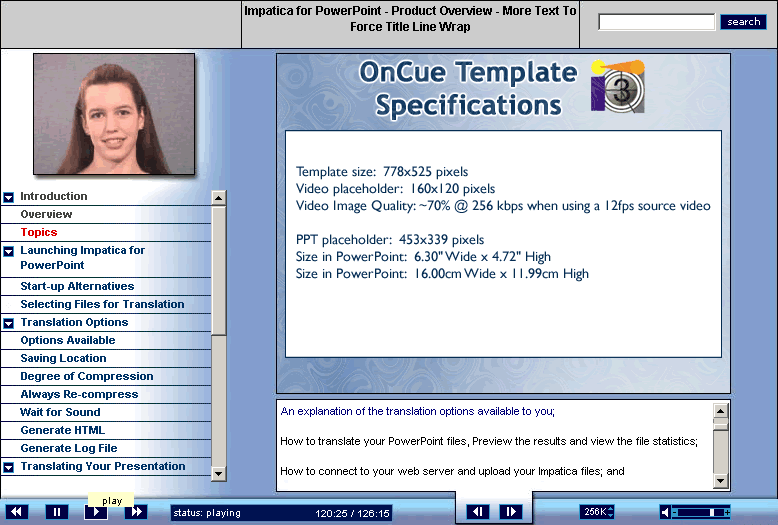This screenshot has width=778, height=525.
Task: Jump to Selecting Files for Translation
Action: click(102, 304)
